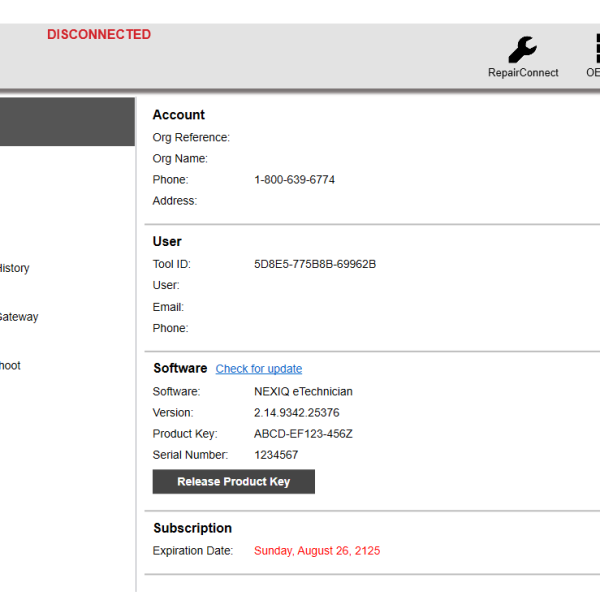
Task: Click the red DISCONNECTED status label
Action: coord(99,34)
